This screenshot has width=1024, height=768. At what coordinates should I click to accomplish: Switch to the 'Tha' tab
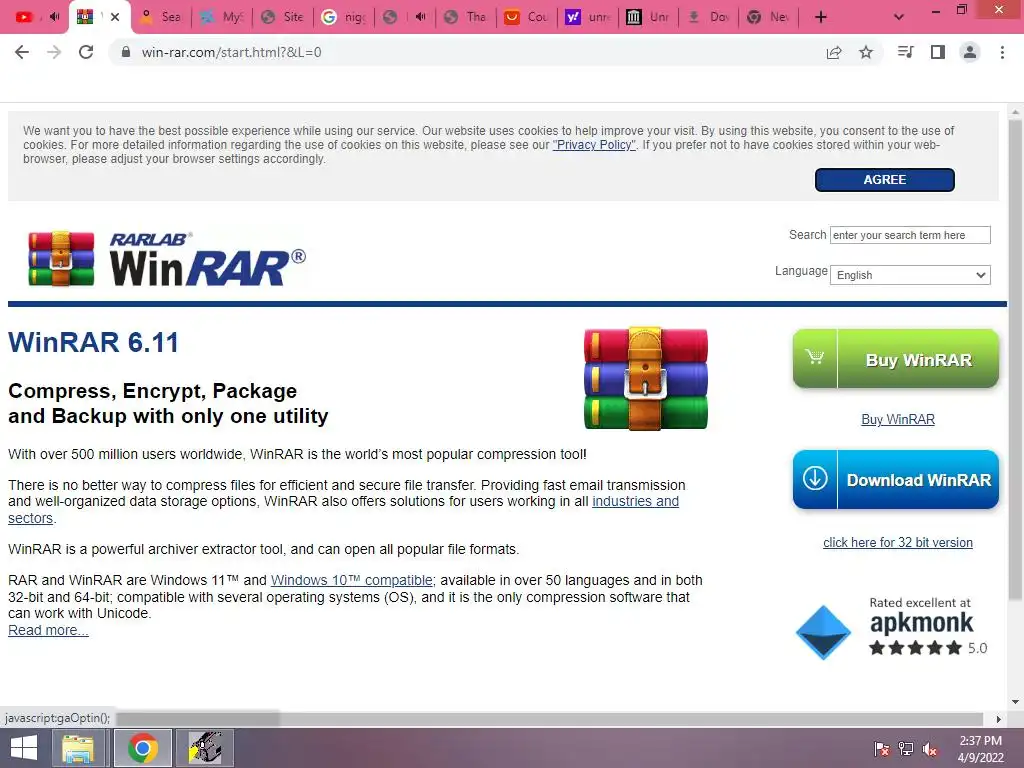466,17
